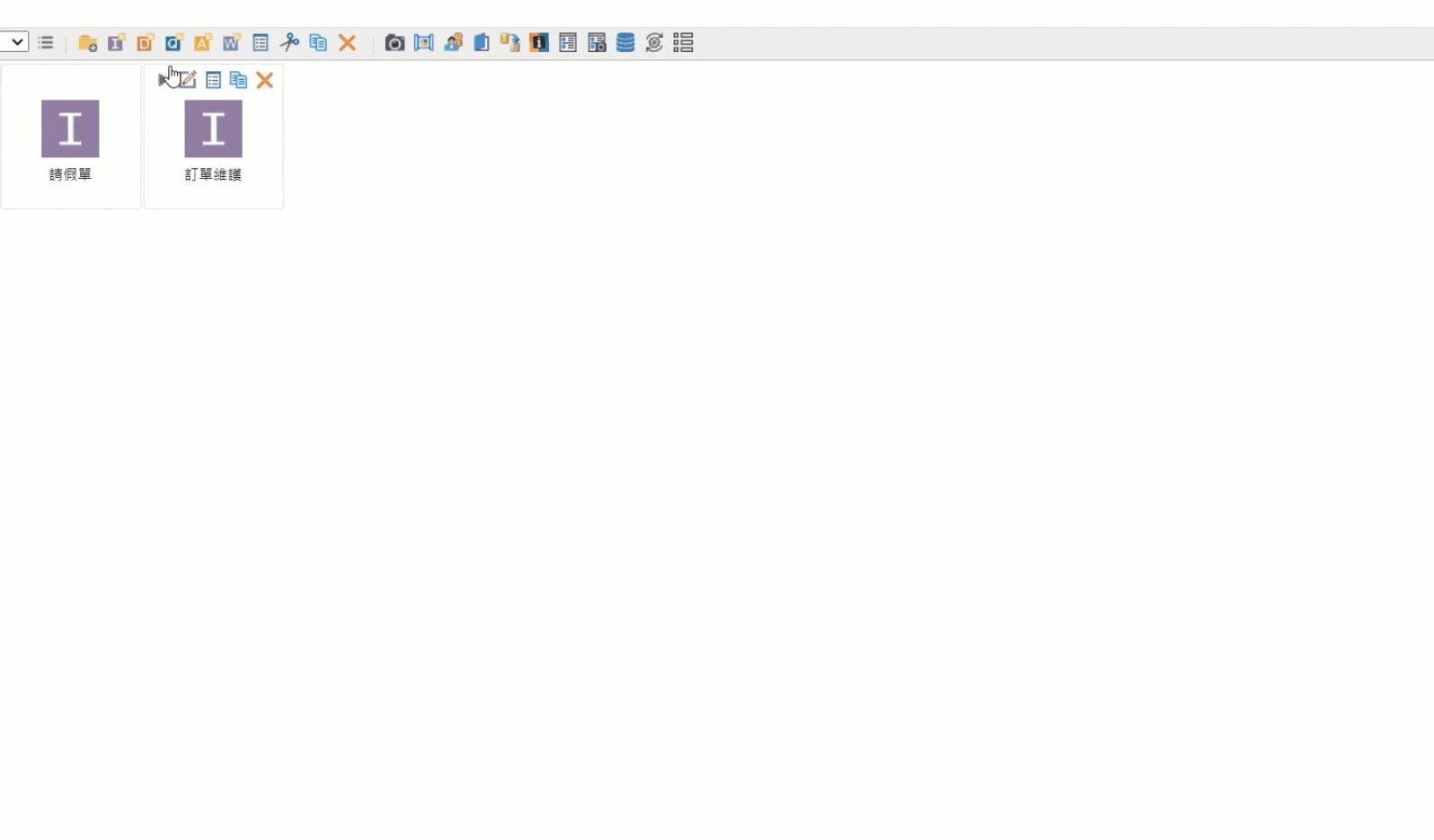The height and width of the screenshot is (840, 1434).
Task: Open properties icon on the 訂單維護 card
Action: coord(213,80)
